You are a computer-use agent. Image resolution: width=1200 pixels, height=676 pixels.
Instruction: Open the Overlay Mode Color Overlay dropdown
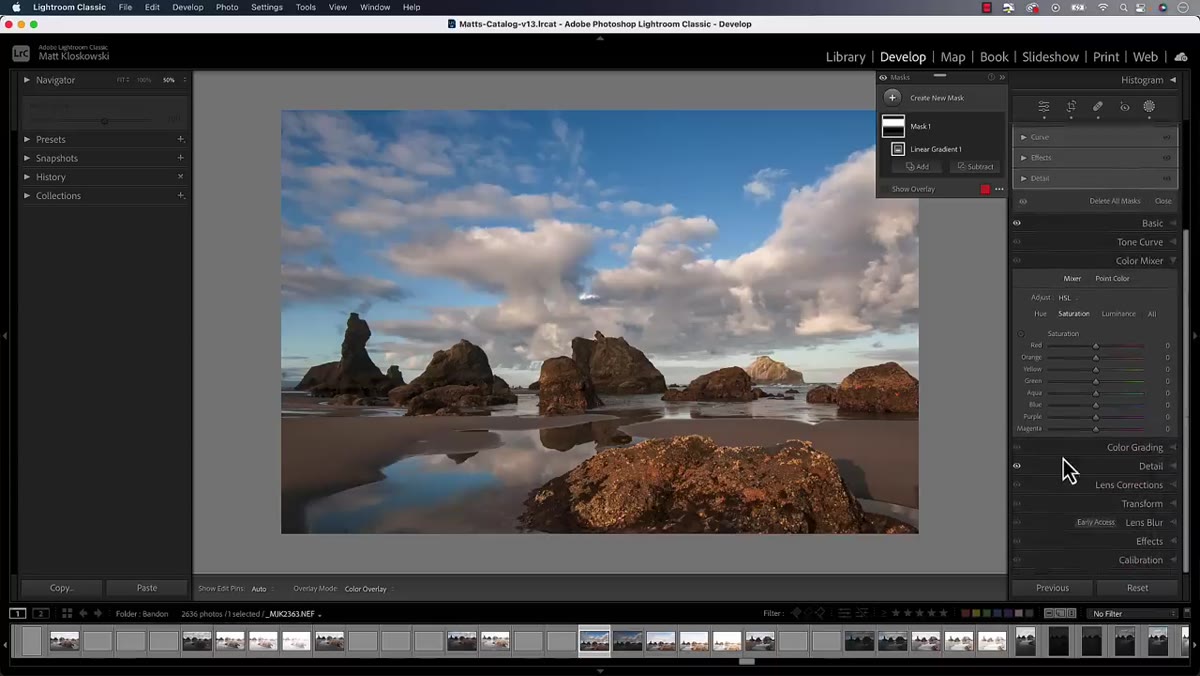[x=368, y=589]
